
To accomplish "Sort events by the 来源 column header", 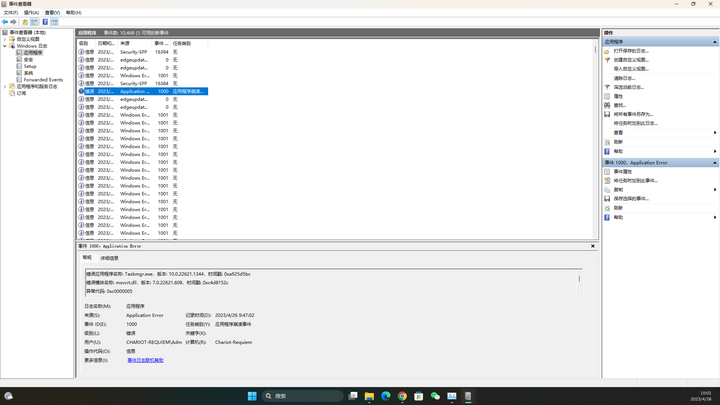I will click(x=135, y=43).
